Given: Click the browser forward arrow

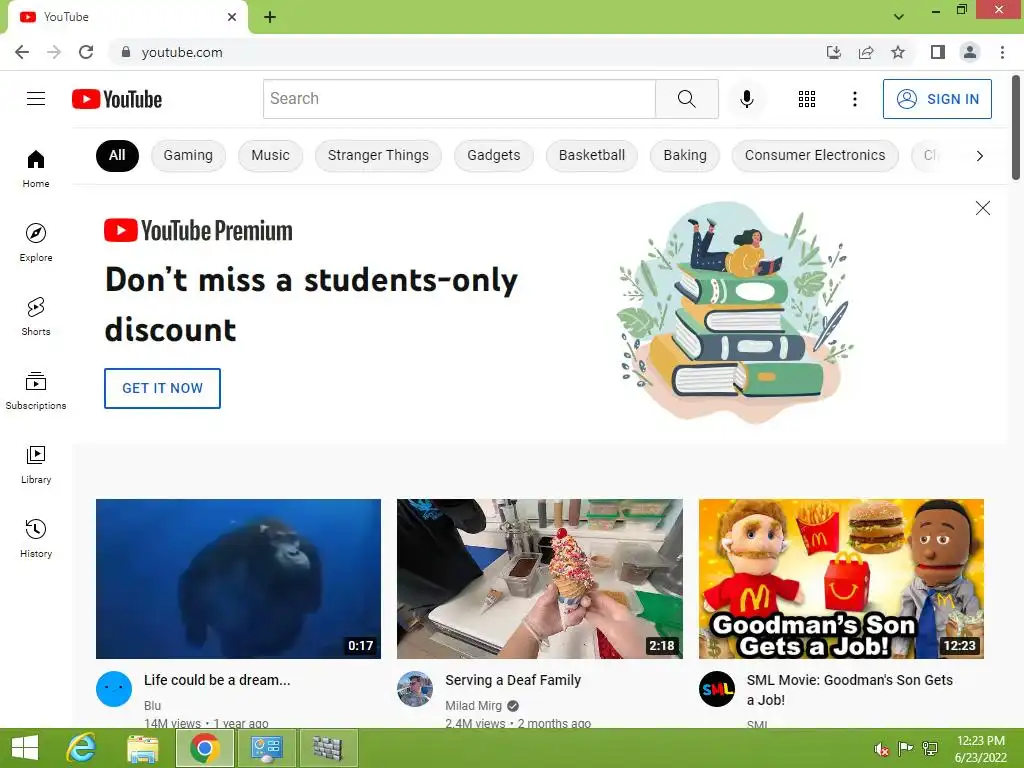Looking at the screenshot, I should 54,52.
